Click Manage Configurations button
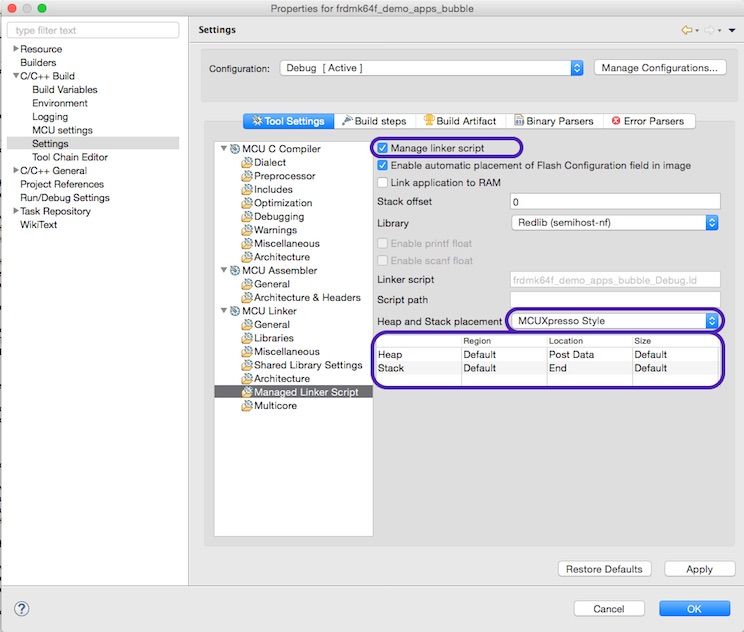The image size is (744, 632). tap(660, 68)
